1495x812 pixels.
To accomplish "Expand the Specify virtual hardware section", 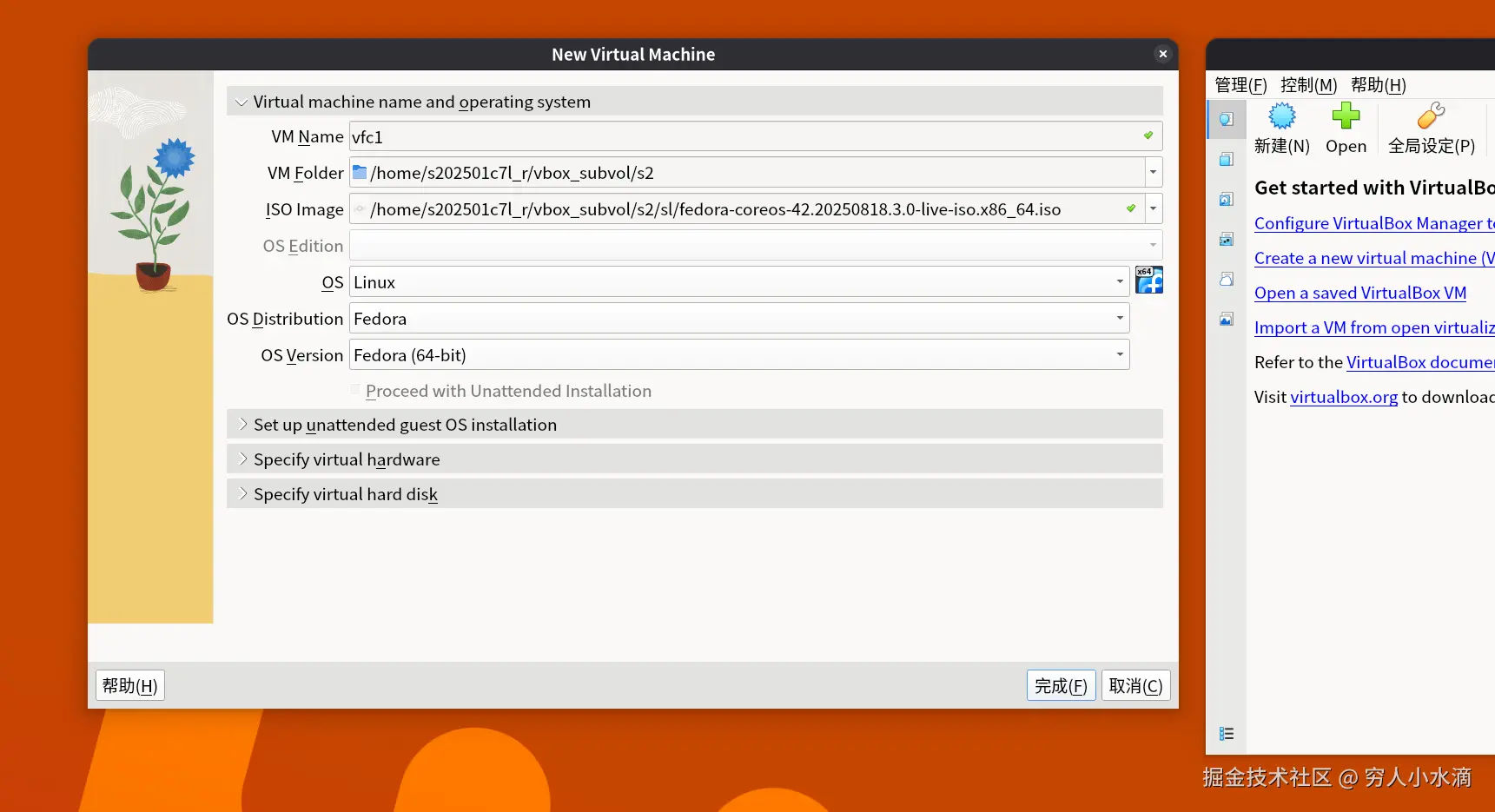I will (x=242, y=459).
